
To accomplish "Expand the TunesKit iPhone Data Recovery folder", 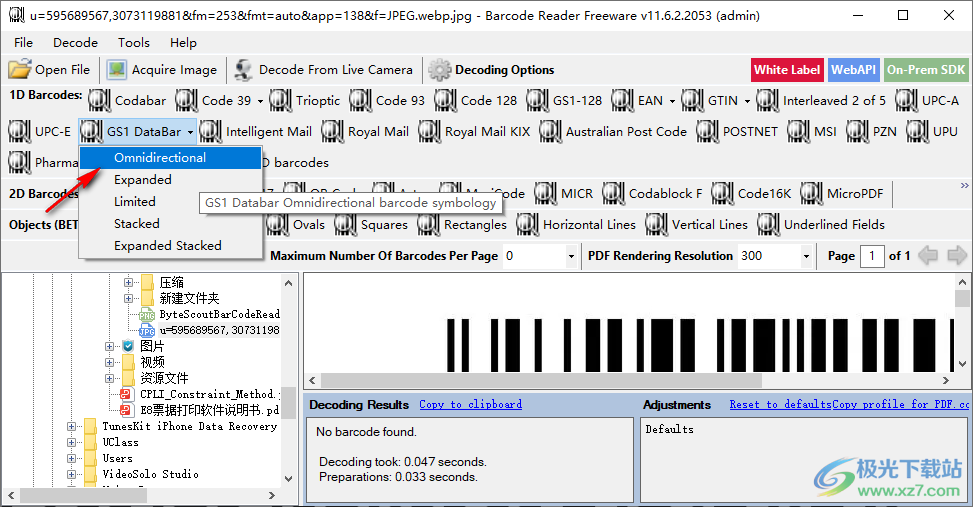I will pyautogui.click(x=71, y=426).
